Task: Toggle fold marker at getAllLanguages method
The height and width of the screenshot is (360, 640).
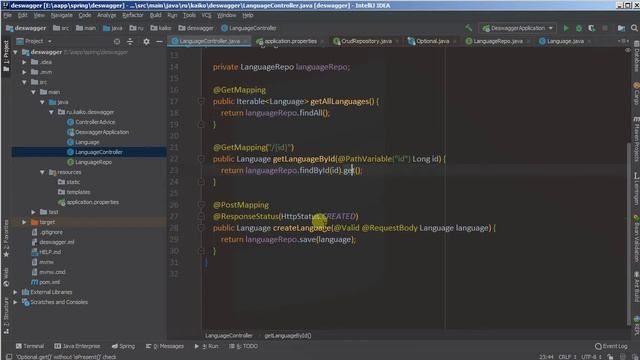Action: (201, 101)
